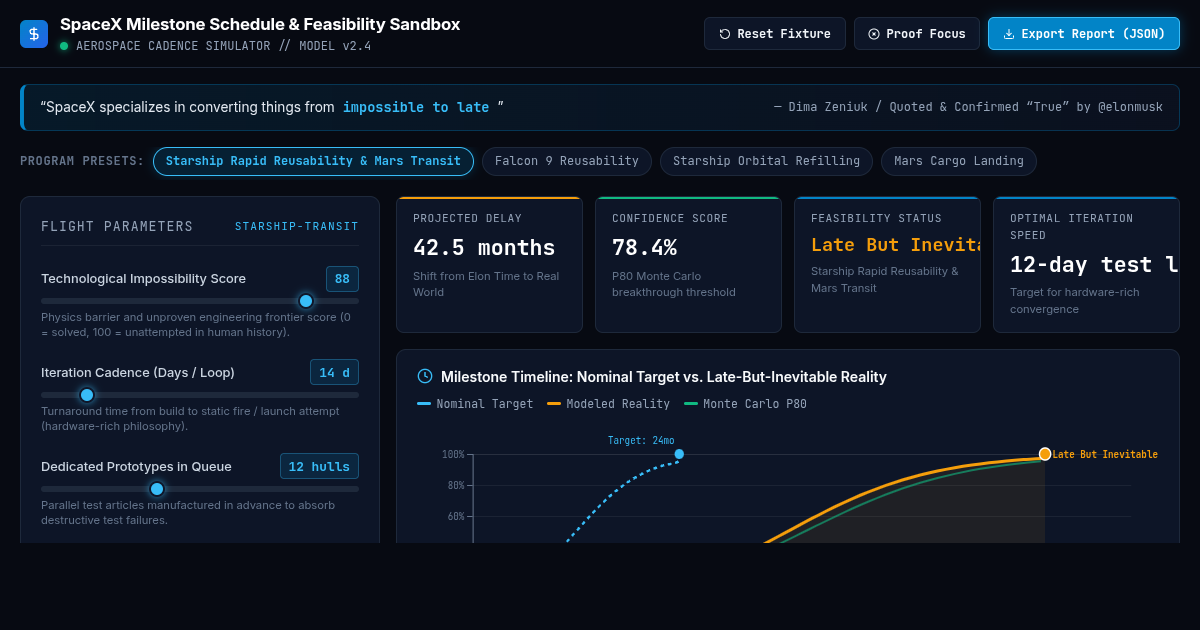Screen dimensions: 1200x630
Task: Click the clock icon beside Milestone Timeline
Action: tap(425, 376)
